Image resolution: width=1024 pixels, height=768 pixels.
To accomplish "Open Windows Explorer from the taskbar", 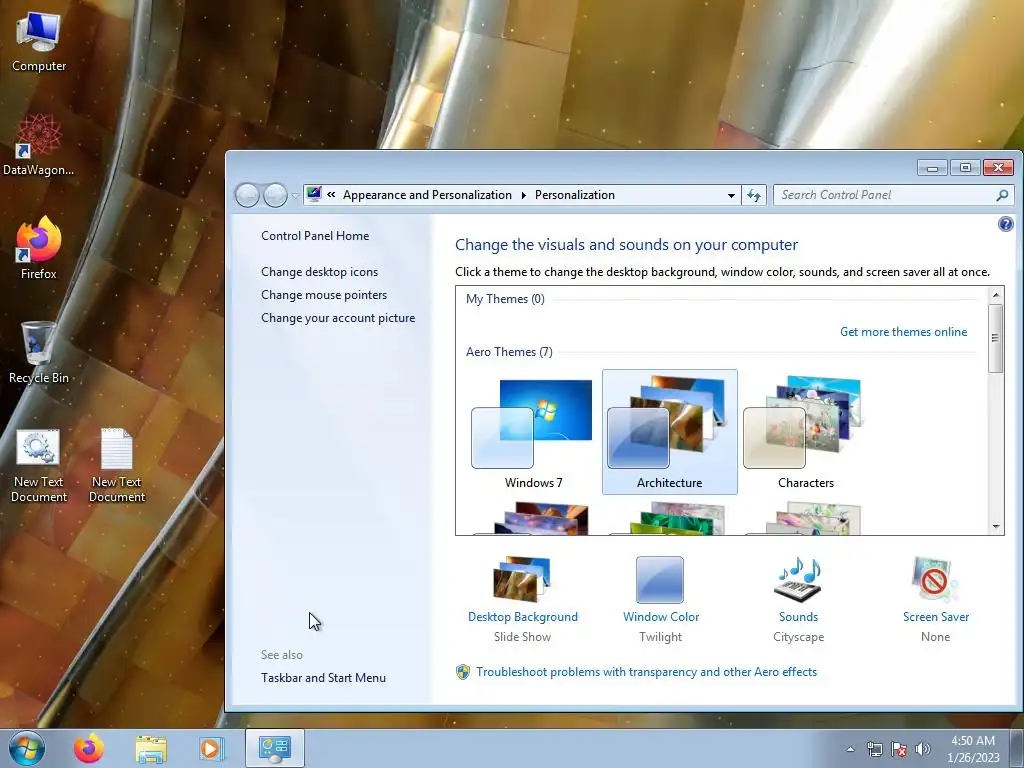I will (x=151, y=749).
